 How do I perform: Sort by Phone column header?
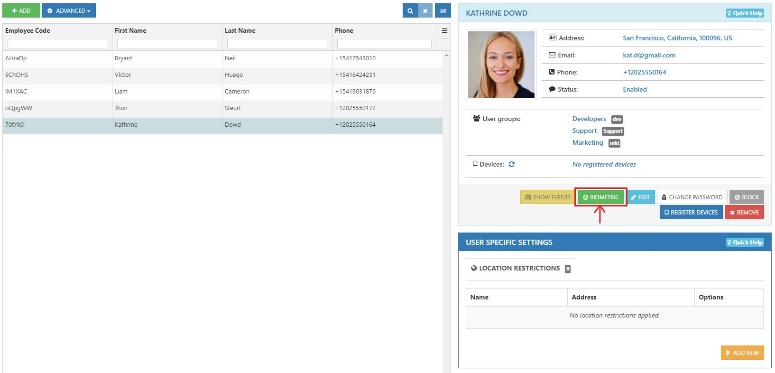tap(344, 31)
